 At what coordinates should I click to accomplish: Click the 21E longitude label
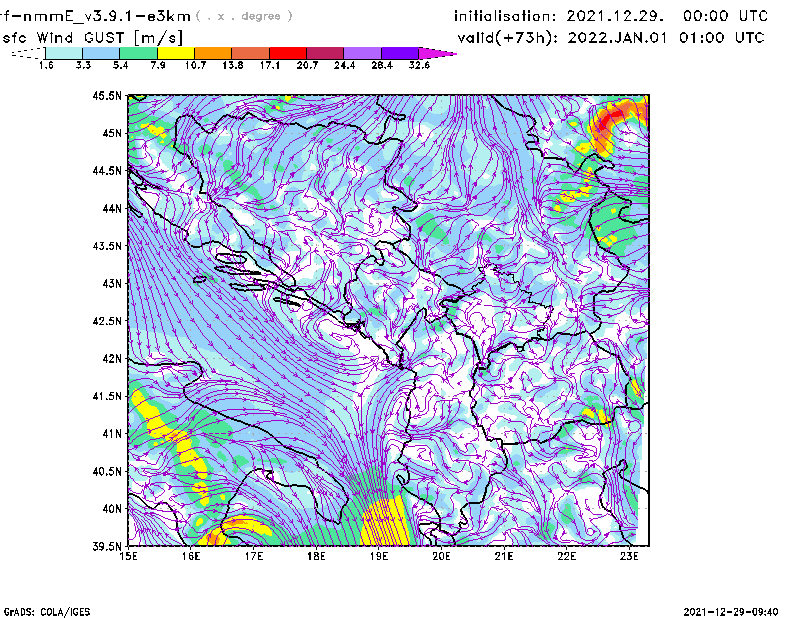(x=504, y=556)
